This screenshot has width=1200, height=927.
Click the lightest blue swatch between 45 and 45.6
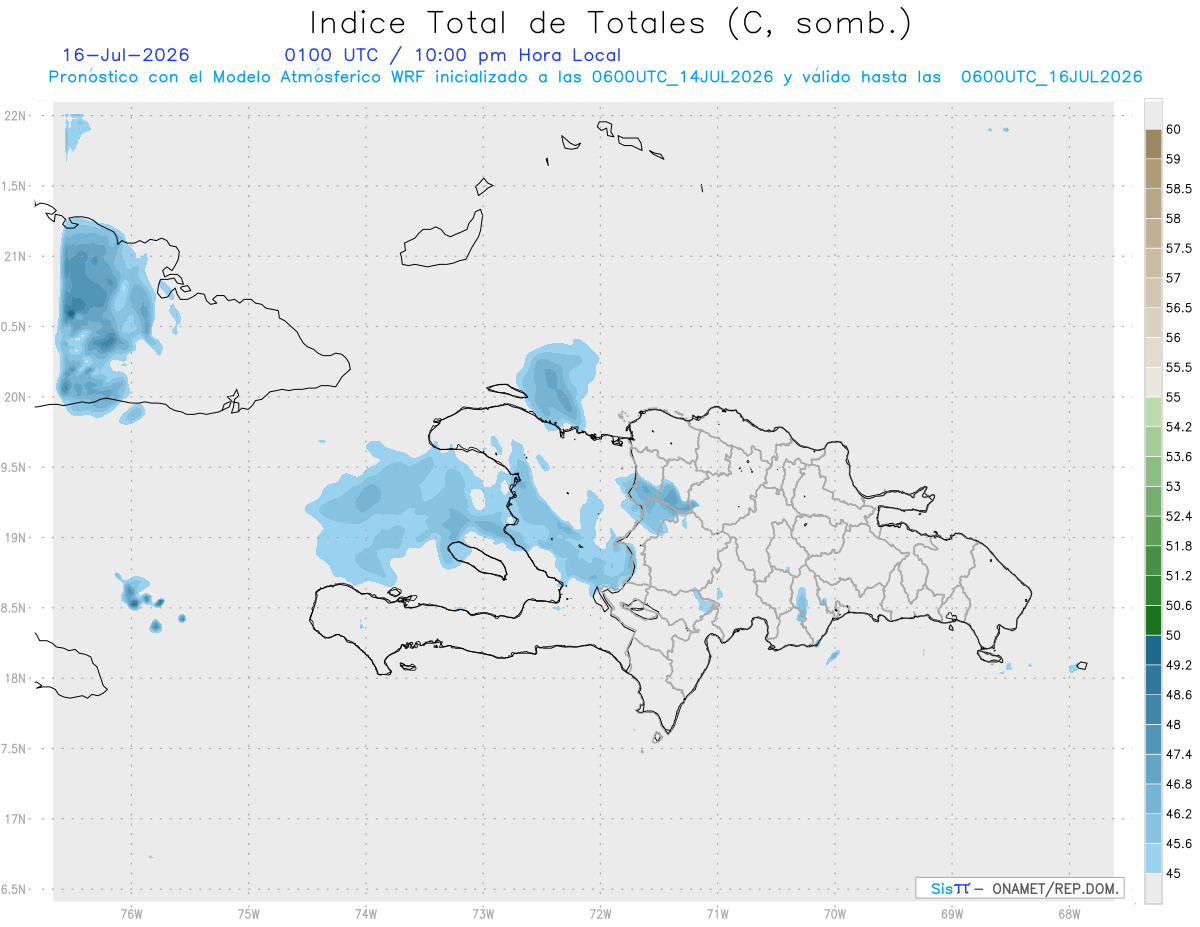click(x=1153, y=858)
